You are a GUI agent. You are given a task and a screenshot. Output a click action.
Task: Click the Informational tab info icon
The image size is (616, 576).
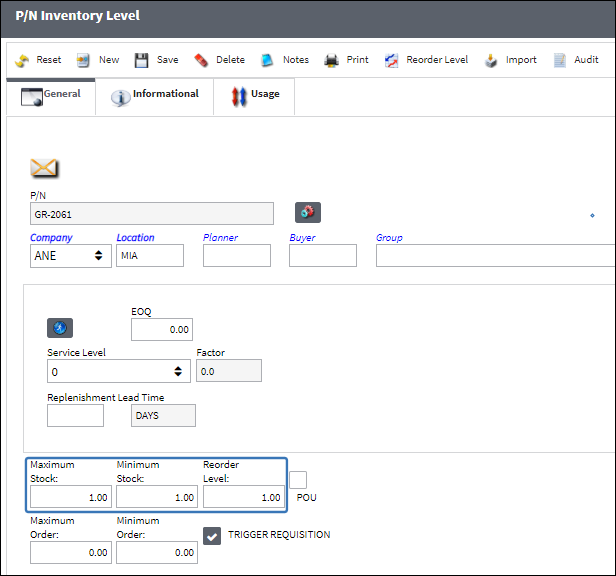pos(121,97)
